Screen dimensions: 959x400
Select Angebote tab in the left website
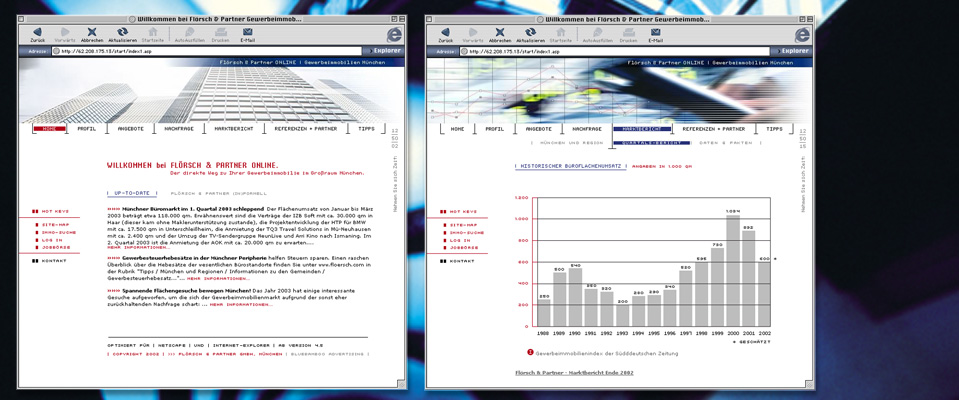133,129
